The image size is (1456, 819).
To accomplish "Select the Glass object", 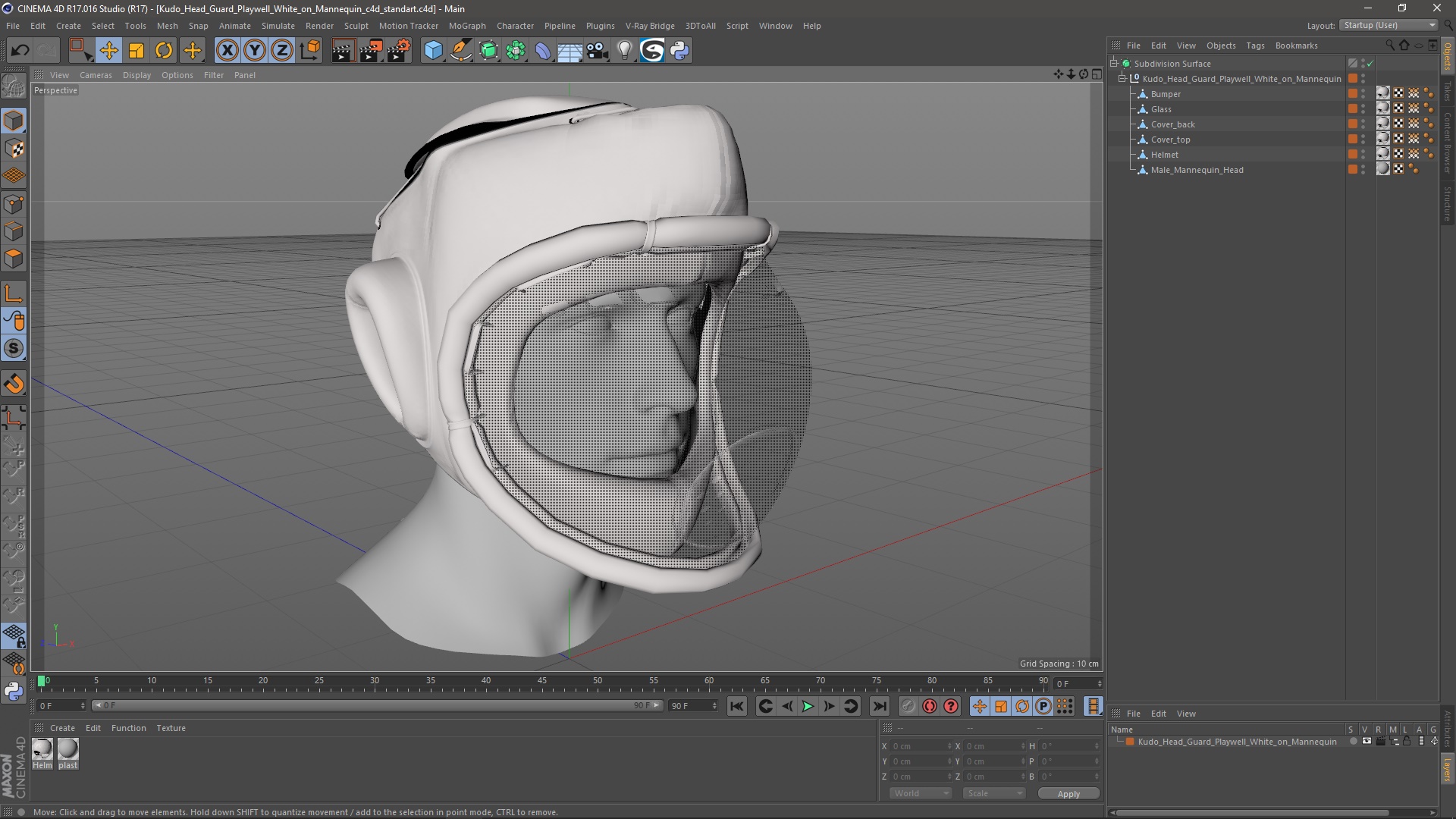I will (x=1161, y=109).
